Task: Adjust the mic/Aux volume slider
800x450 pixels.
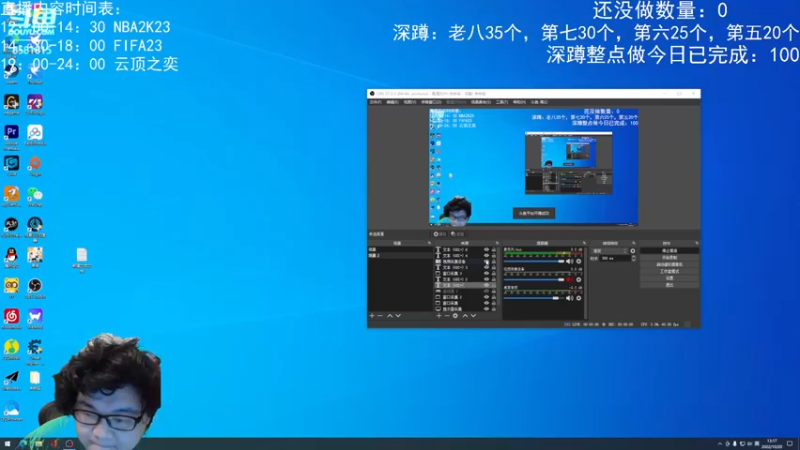Action: 534,261
